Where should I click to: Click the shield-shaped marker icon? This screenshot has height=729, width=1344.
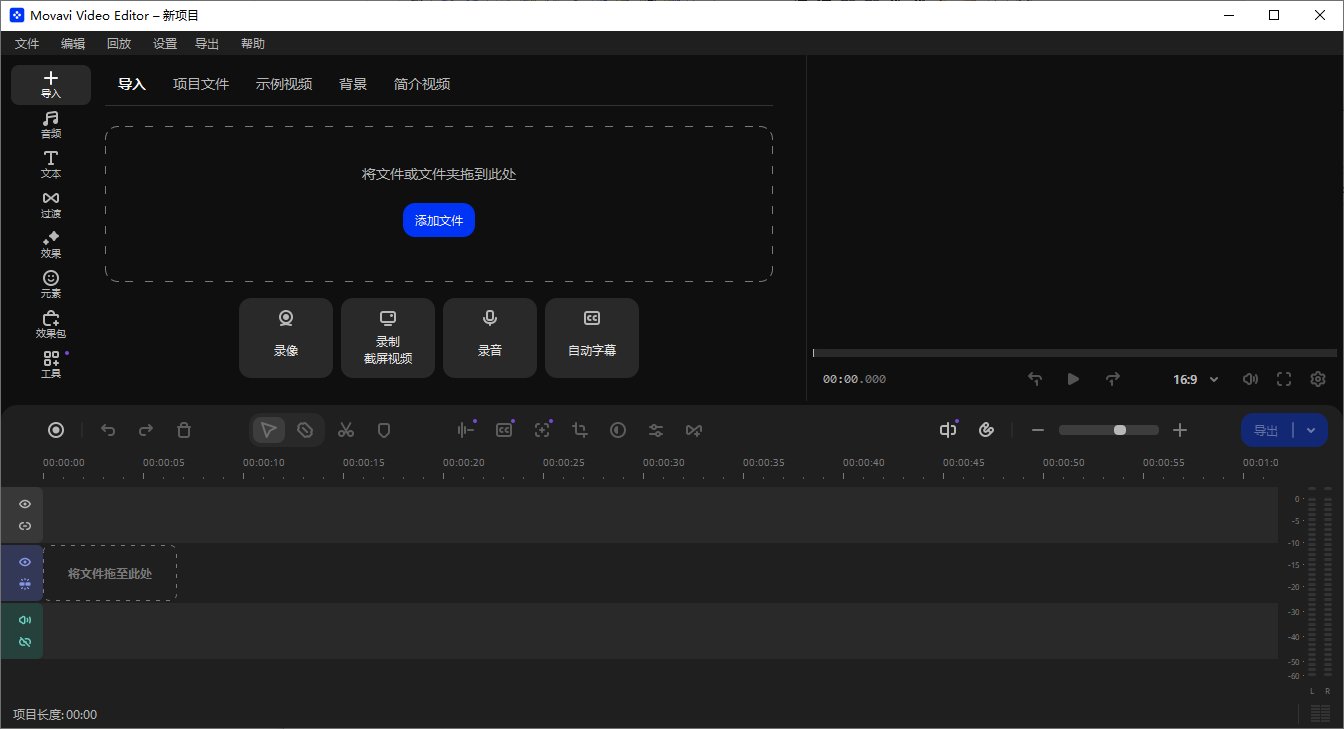(383, 430)
